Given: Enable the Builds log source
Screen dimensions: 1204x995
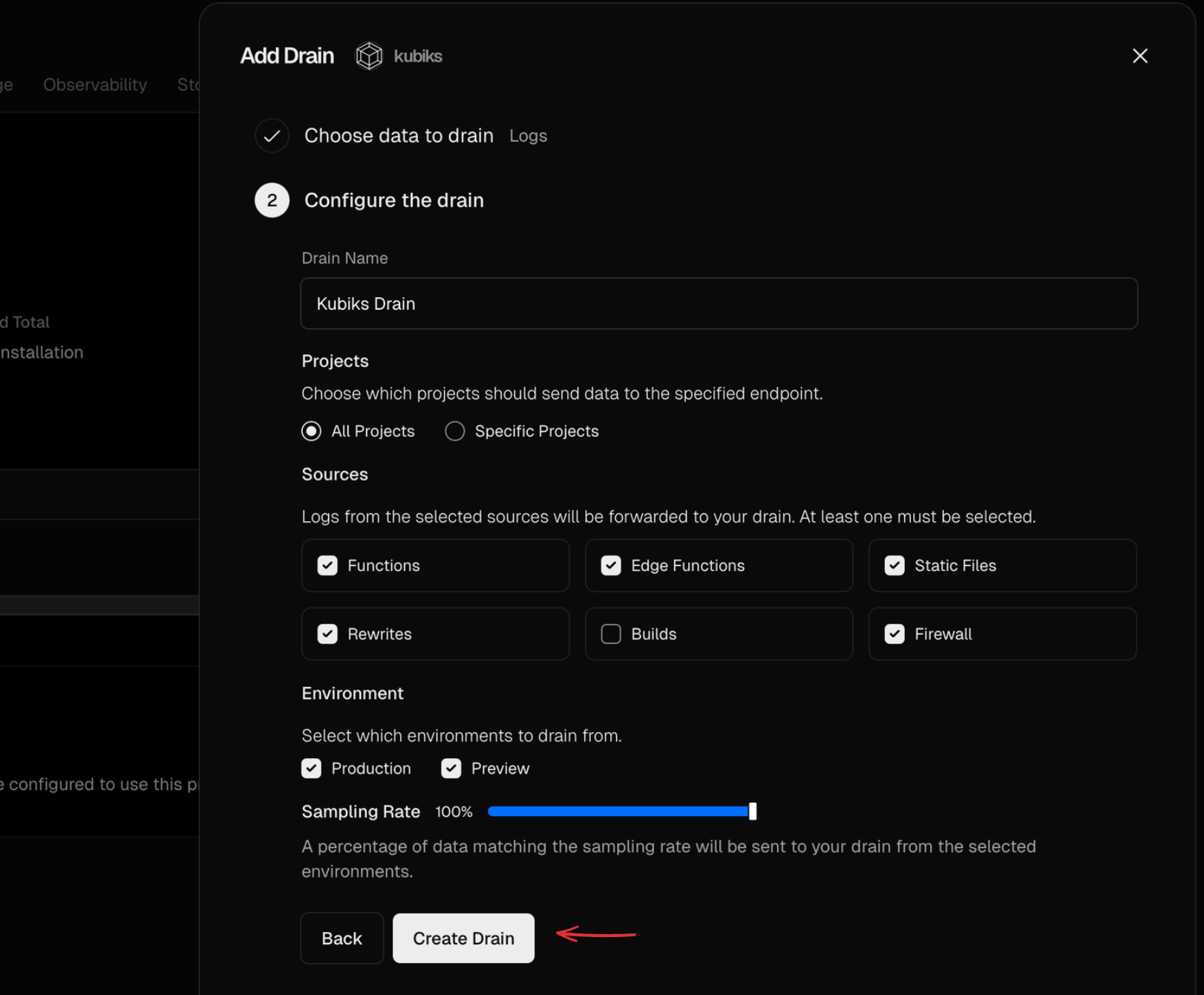Looking at the screenshot, I should (610, 633).
